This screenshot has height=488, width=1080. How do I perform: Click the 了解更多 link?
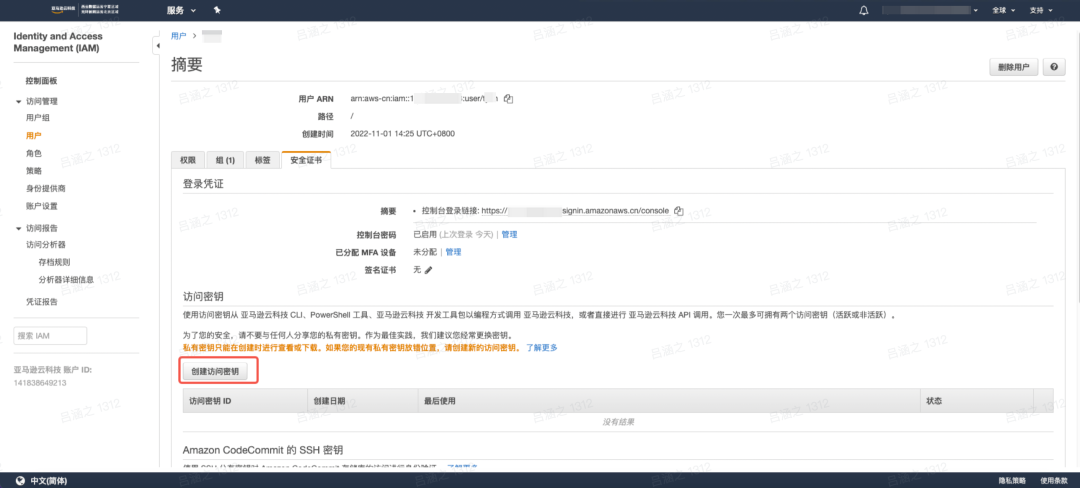[542, 348]
